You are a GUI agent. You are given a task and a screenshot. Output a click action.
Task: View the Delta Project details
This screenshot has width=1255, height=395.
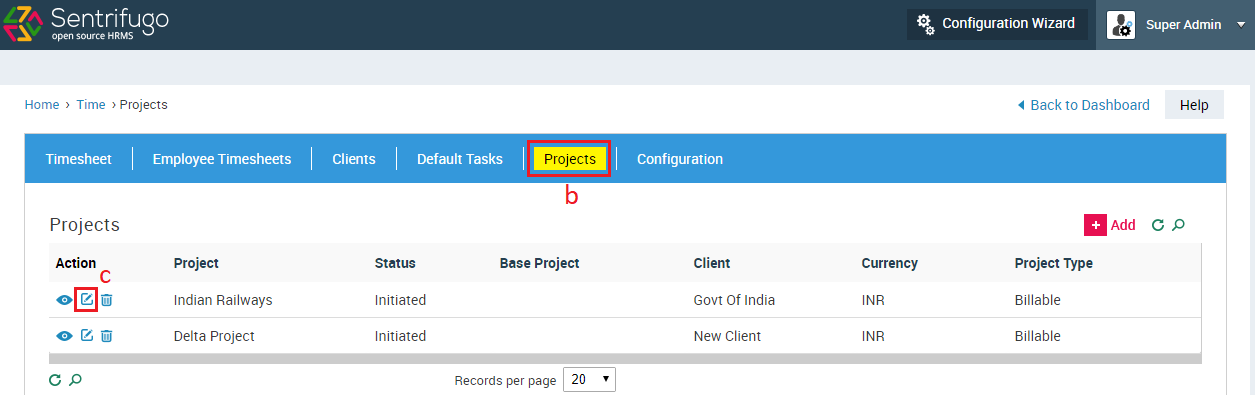pyautogui.click(x=64, y=336)
